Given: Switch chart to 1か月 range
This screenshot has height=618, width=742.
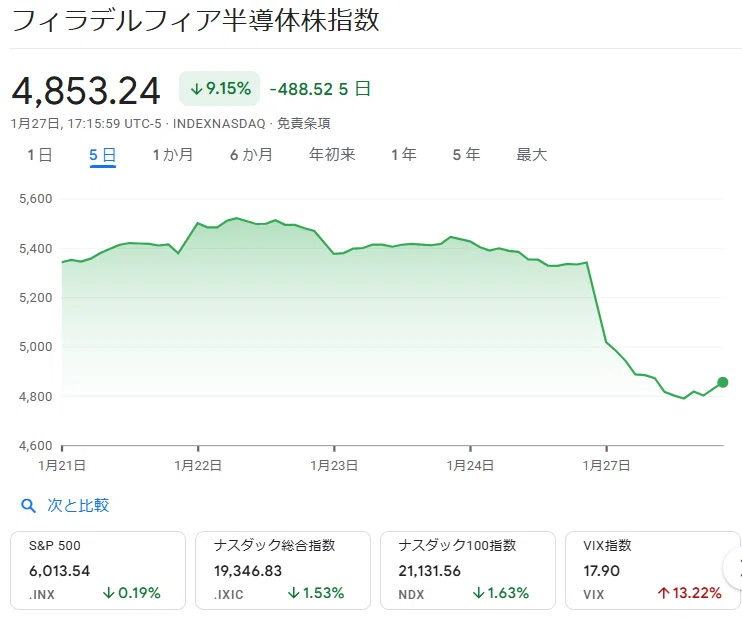Looking at the screenshot, I should [x=173, y=155].
